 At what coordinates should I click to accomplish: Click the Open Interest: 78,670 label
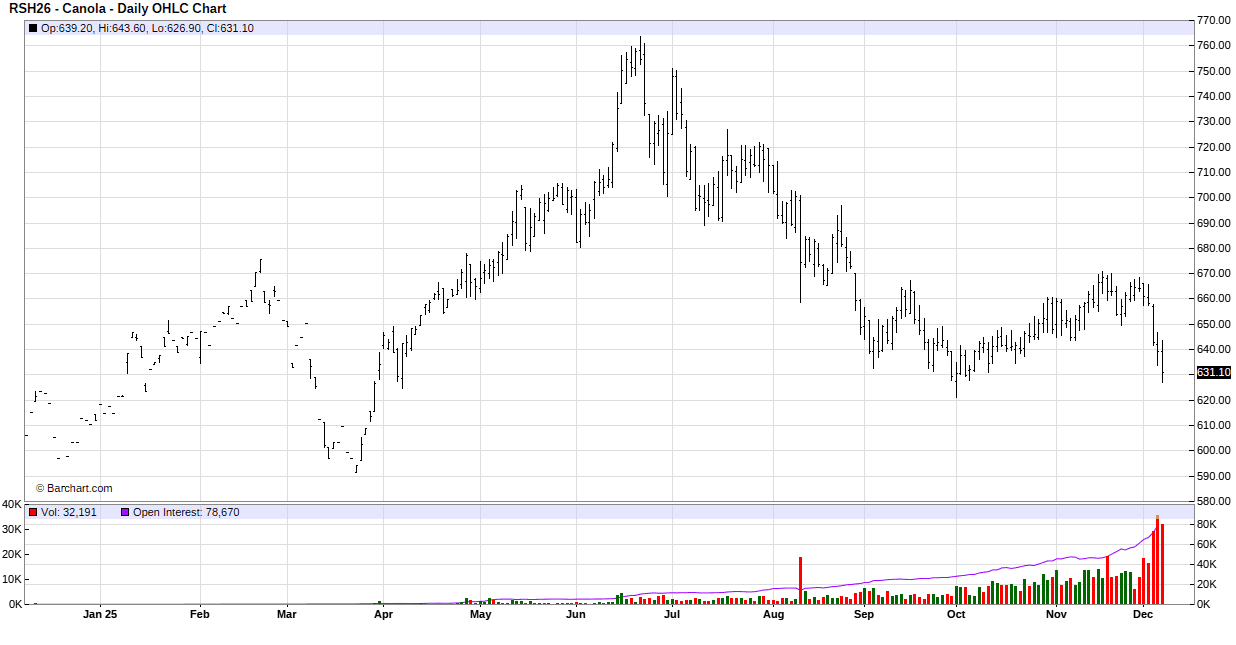coord(186,512)
